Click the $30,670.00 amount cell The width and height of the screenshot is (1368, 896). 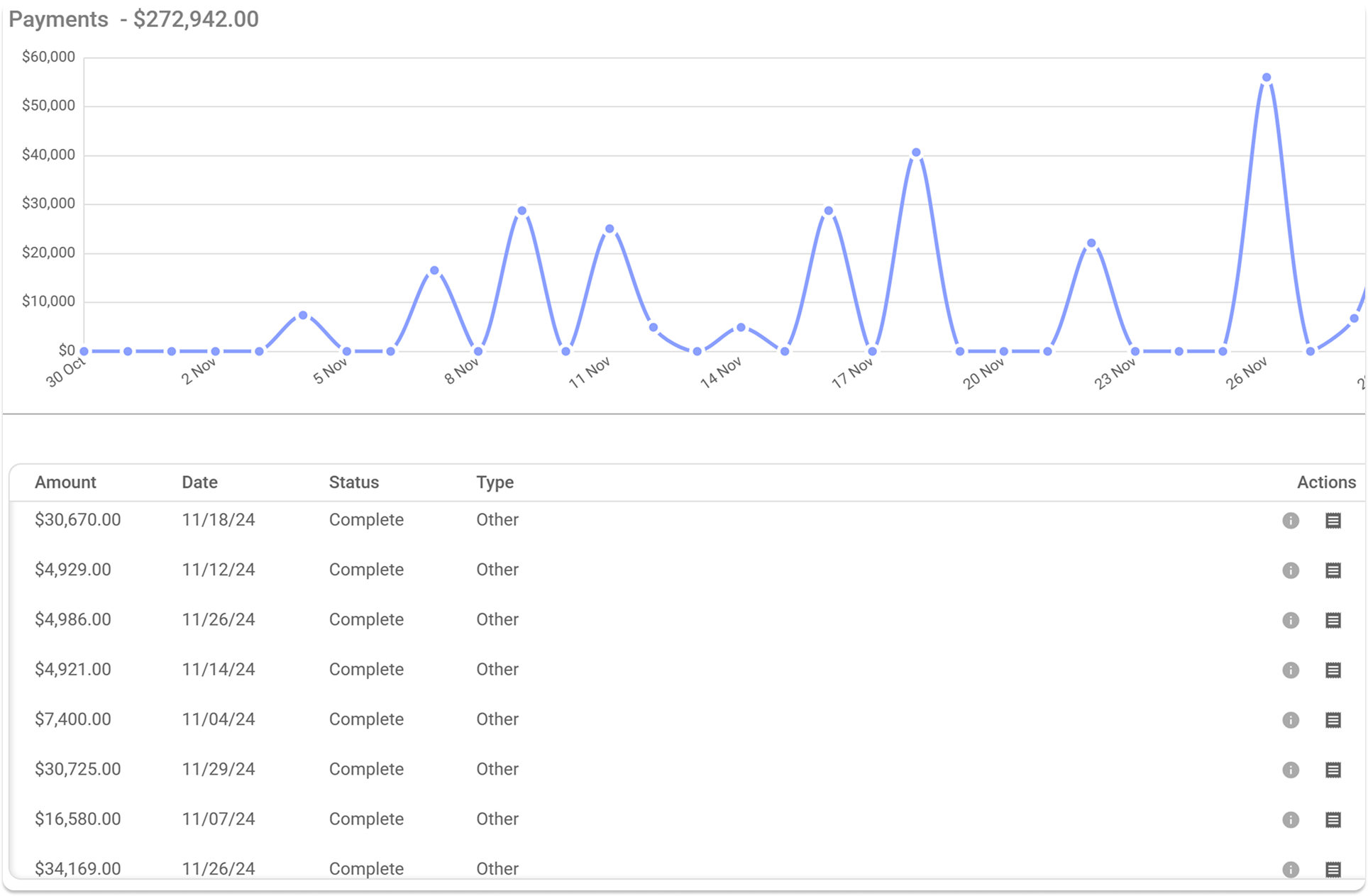pos(78,520)
